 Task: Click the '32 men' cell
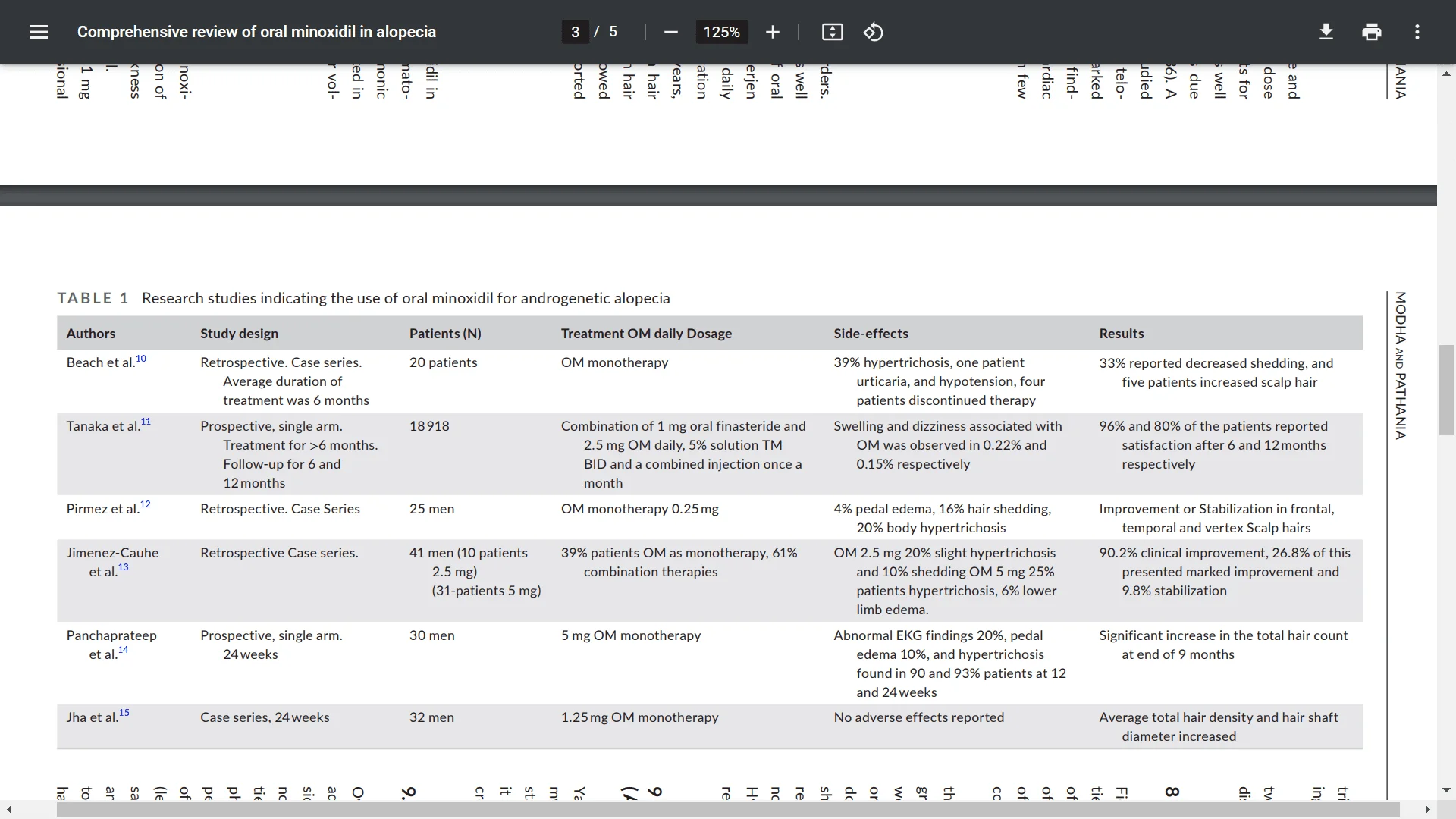431,717
